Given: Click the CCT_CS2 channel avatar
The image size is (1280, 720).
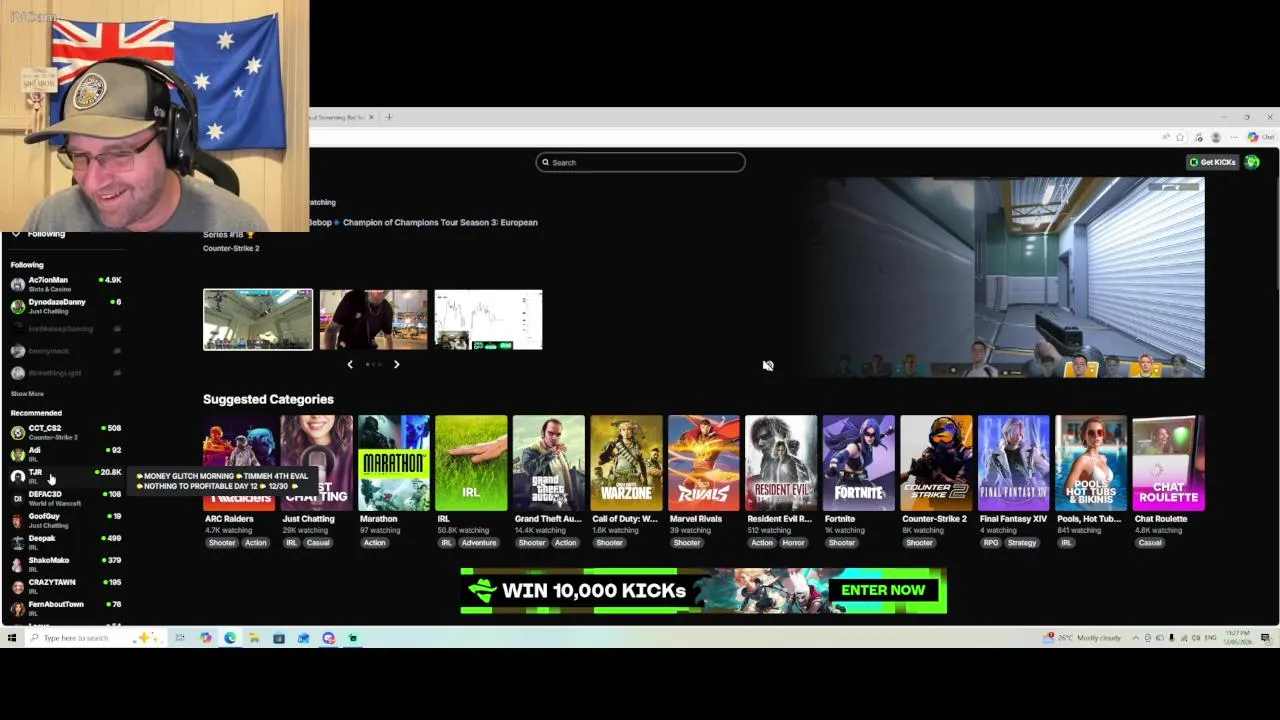Looking at the screenshot, I should [x=17, y=433].
